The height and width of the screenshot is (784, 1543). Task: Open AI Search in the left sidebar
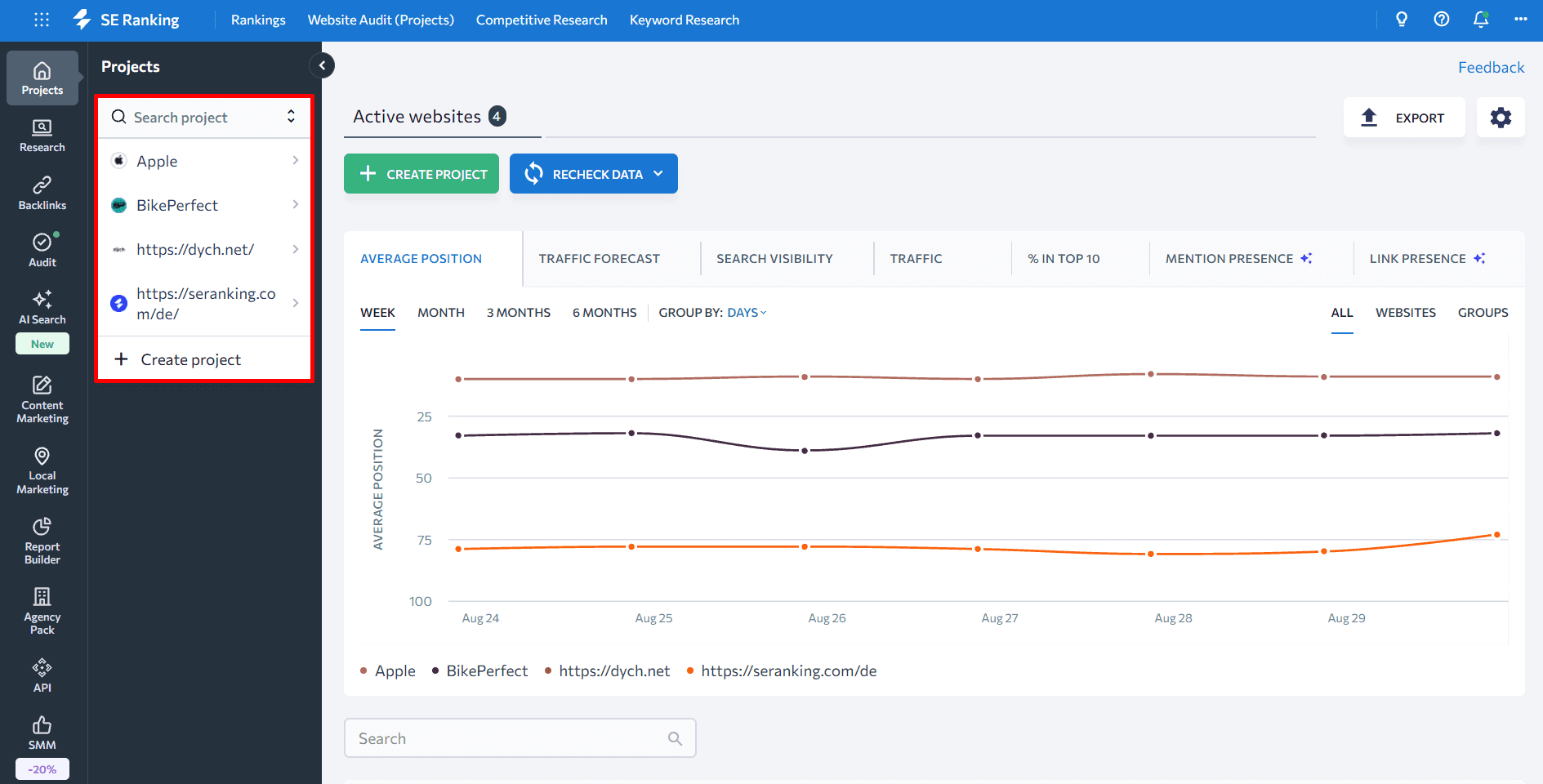42,307
